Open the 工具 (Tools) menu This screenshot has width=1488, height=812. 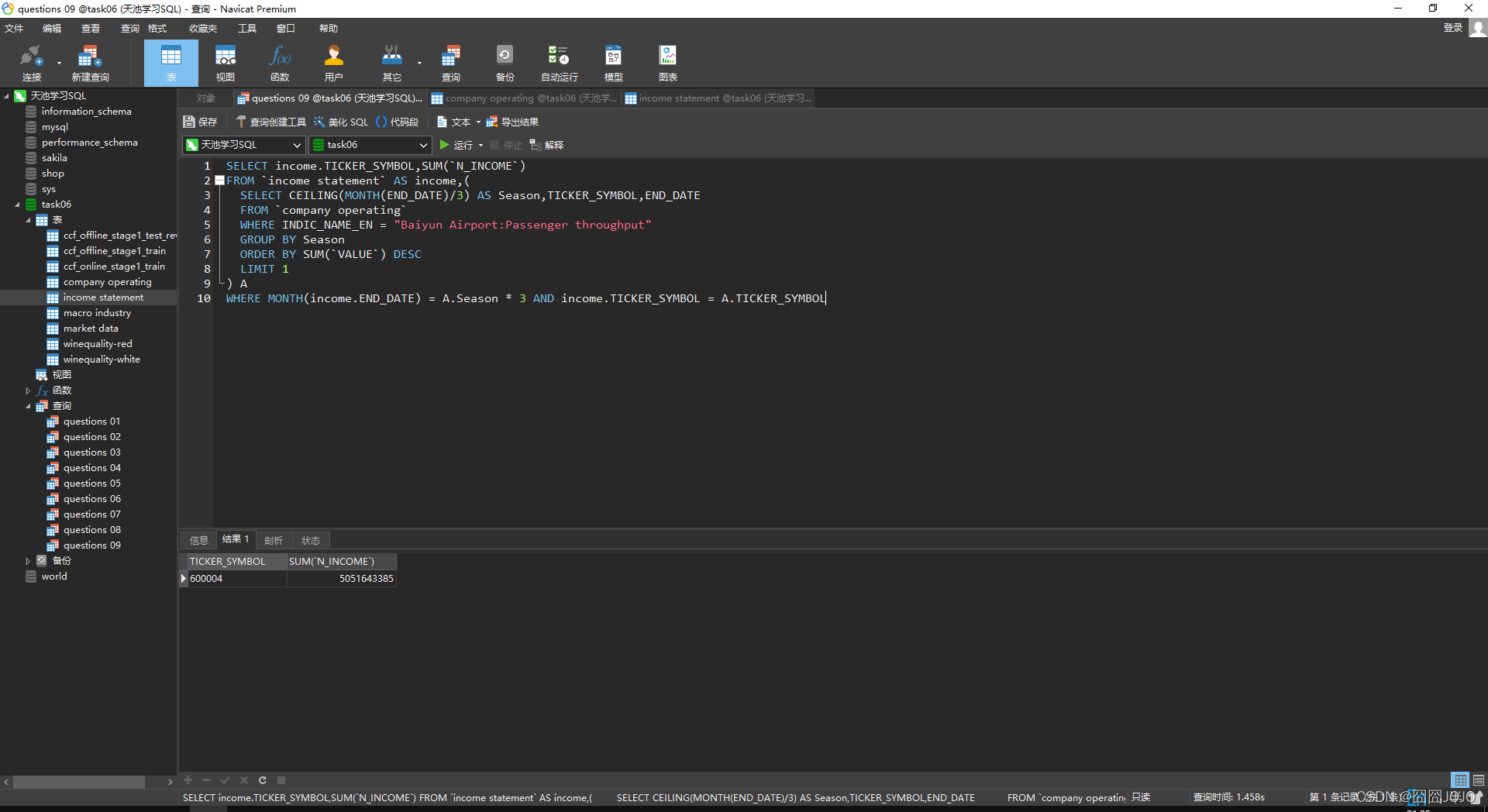[x=246, y=28]
